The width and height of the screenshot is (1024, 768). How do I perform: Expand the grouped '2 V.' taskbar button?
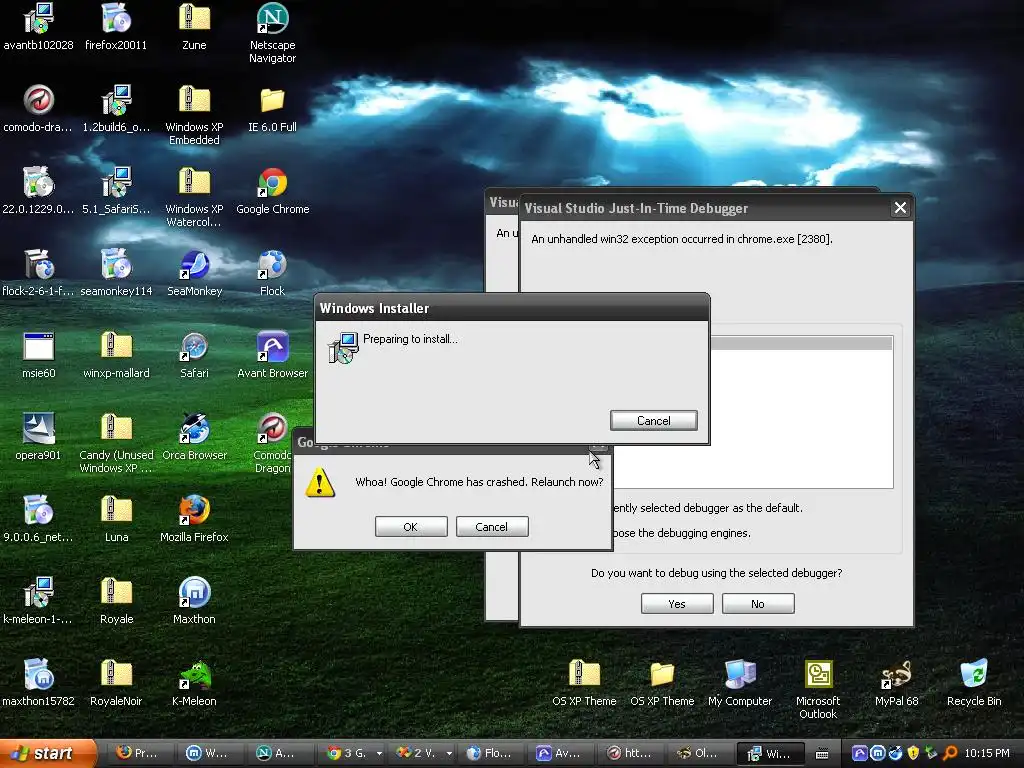pos(422,753)
